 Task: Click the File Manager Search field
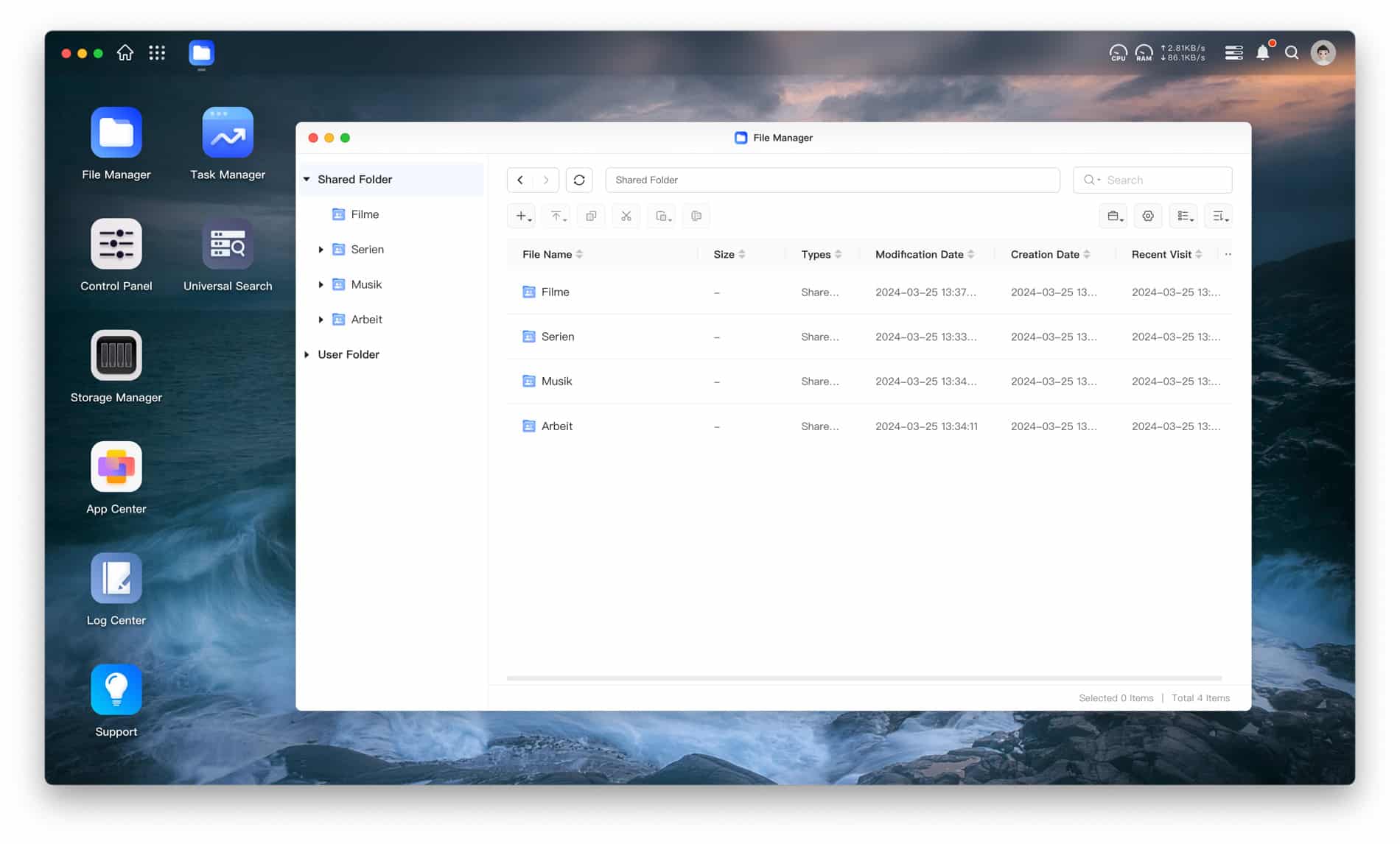pos(1152,180)
